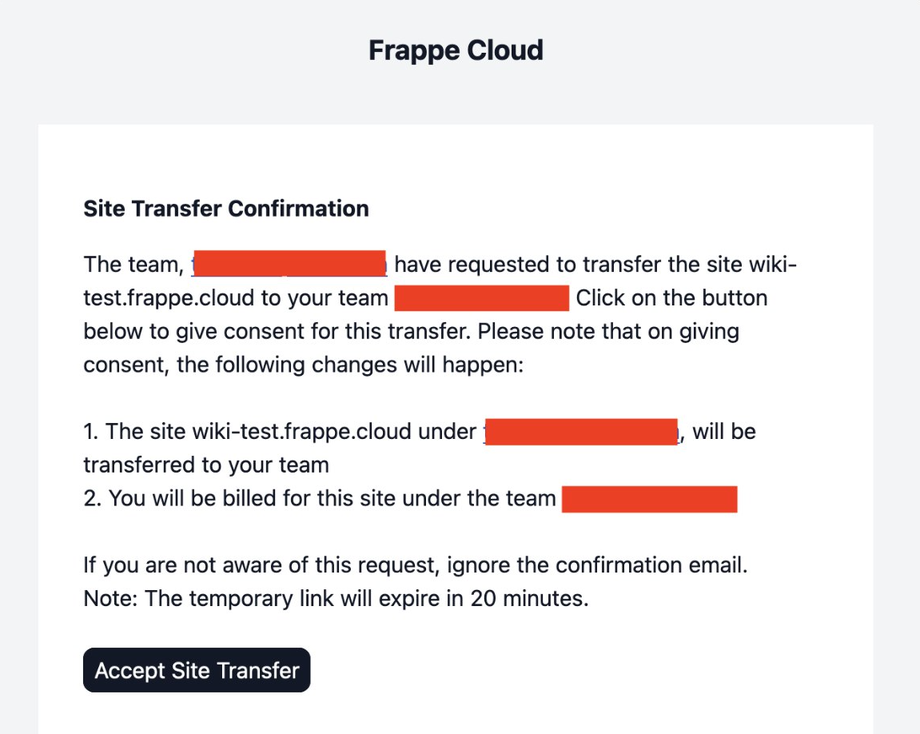Click the "transferred to your team" line
The height and width of the screenshot is (734, 920).
pyautogui.click(x=206, y=465)
